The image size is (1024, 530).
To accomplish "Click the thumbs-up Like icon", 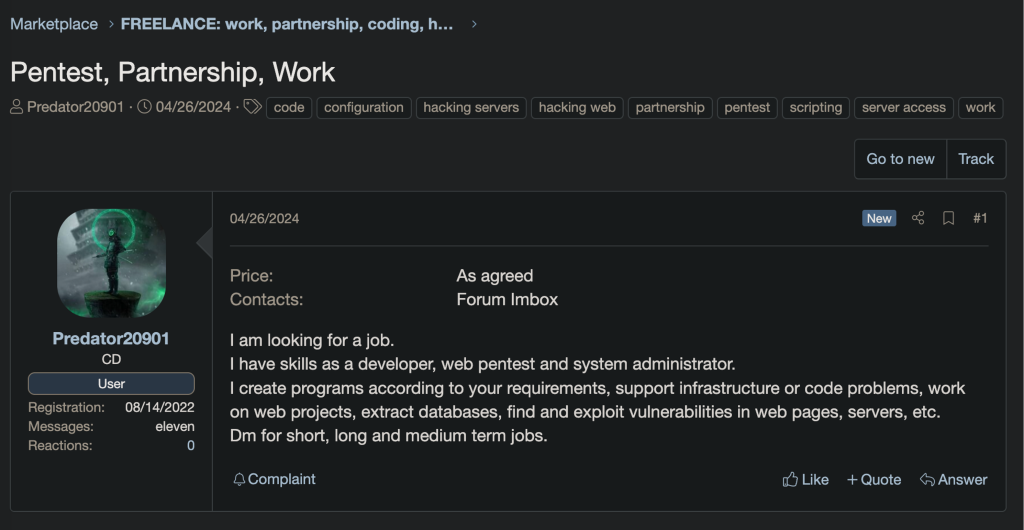I will click(790, 479).
